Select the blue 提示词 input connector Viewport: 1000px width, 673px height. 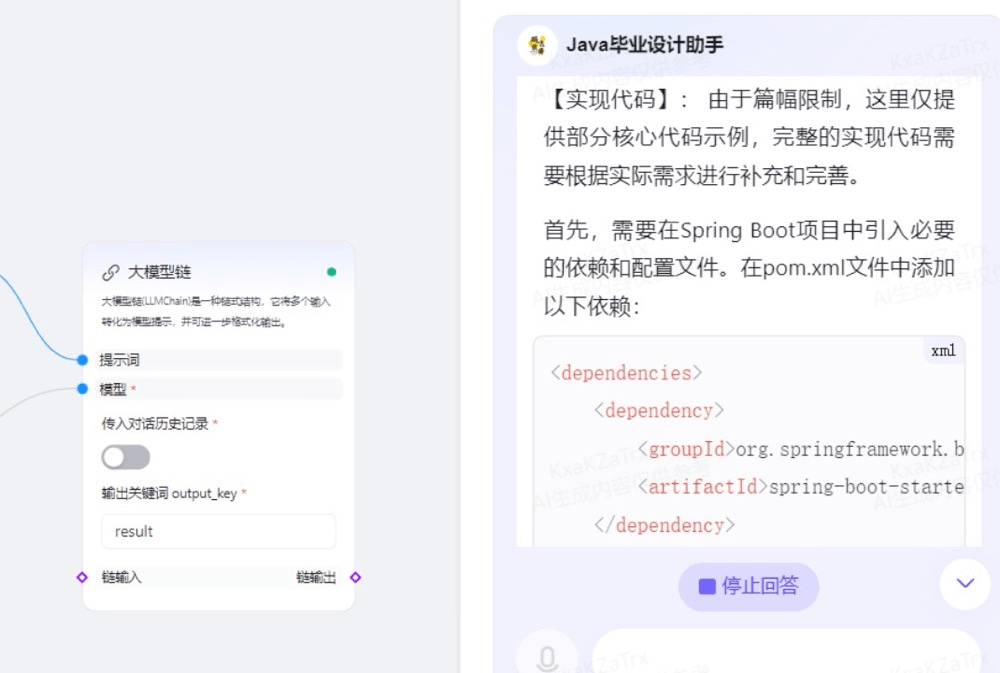point(82,360)
